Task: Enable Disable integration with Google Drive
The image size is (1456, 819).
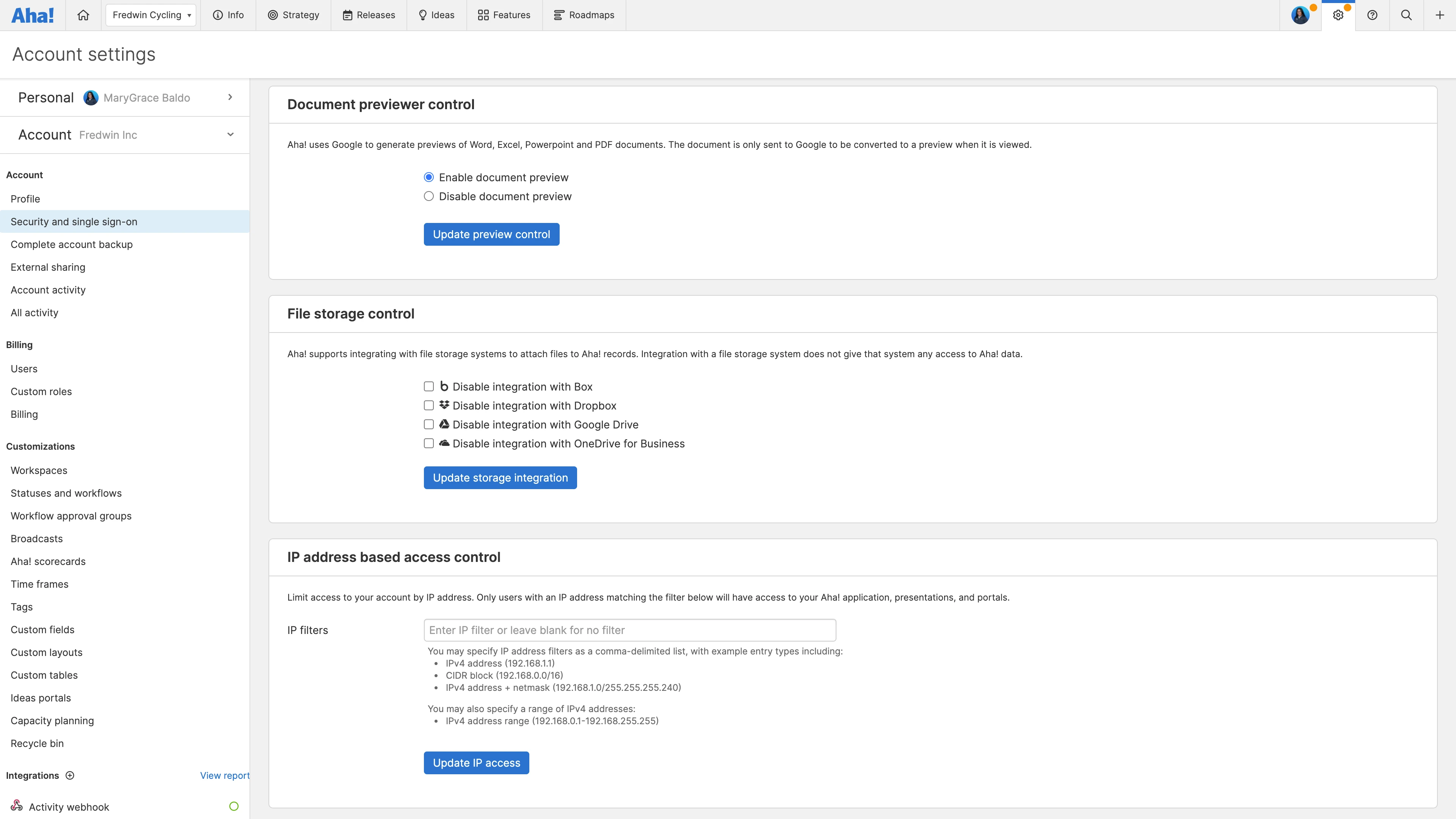Action: click(428, 425)
